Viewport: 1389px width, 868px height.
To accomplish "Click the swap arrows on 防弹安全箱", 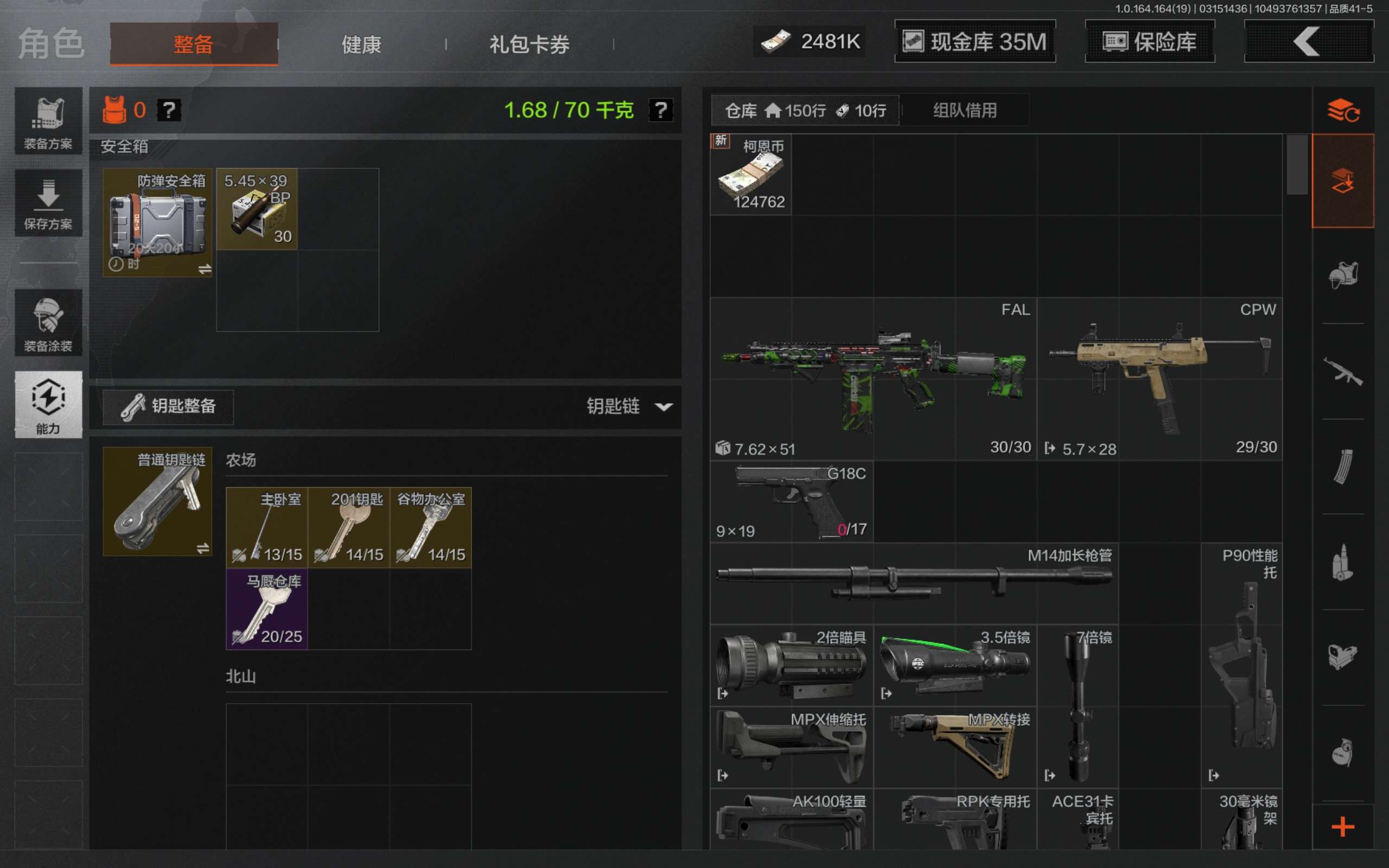I will pos(205,269).
